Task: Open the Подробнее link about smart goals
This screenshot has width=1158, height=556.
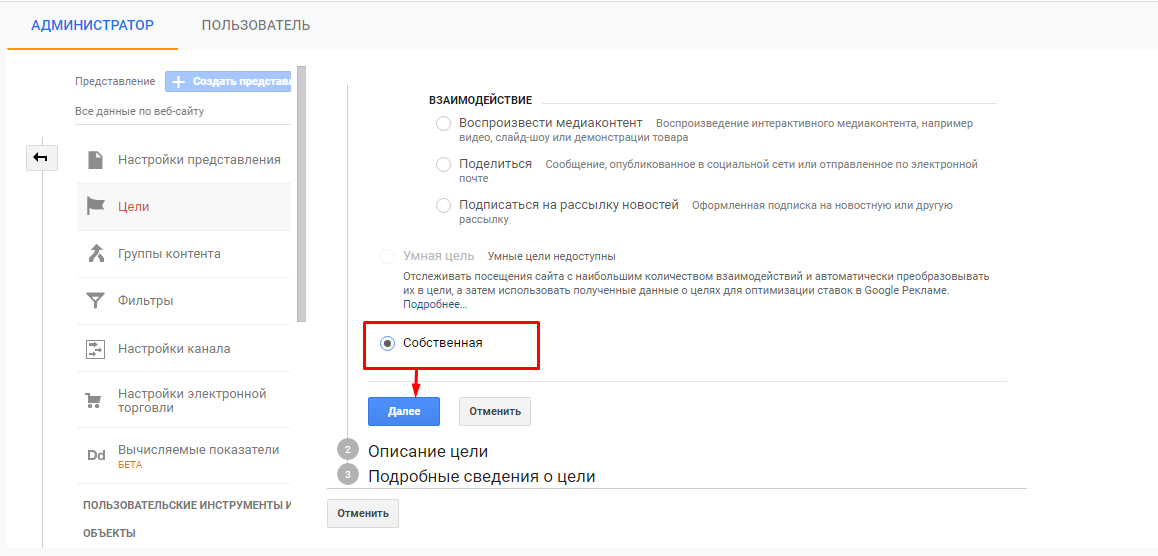Action: point(435,303)
